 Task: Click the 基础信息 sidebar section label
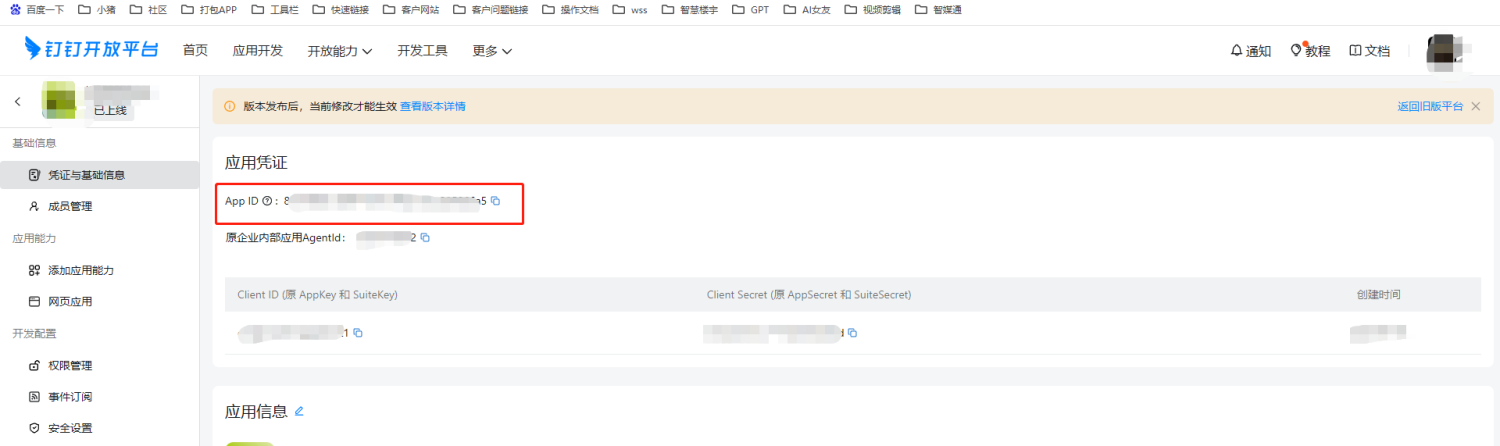pyautogui.click(x=34, y=143)
